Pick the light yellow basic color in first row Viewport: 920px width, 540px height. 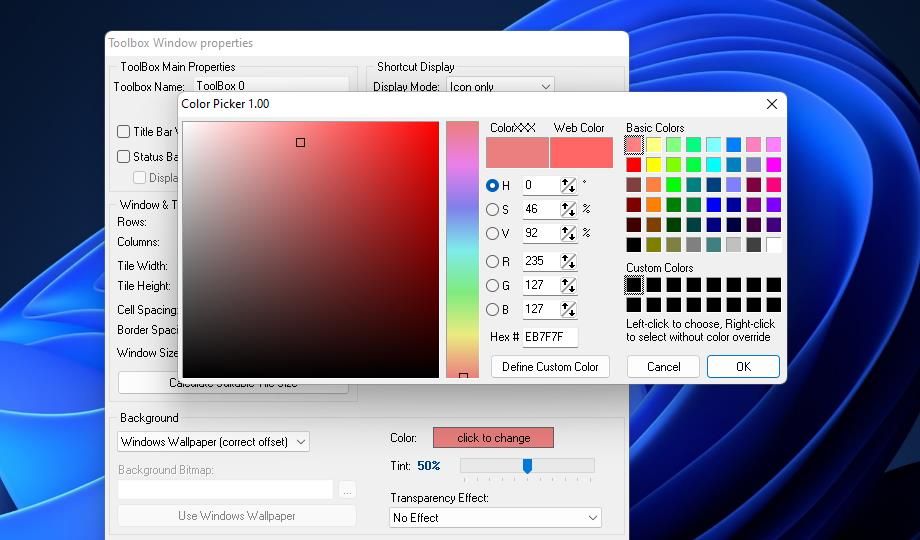654,144
